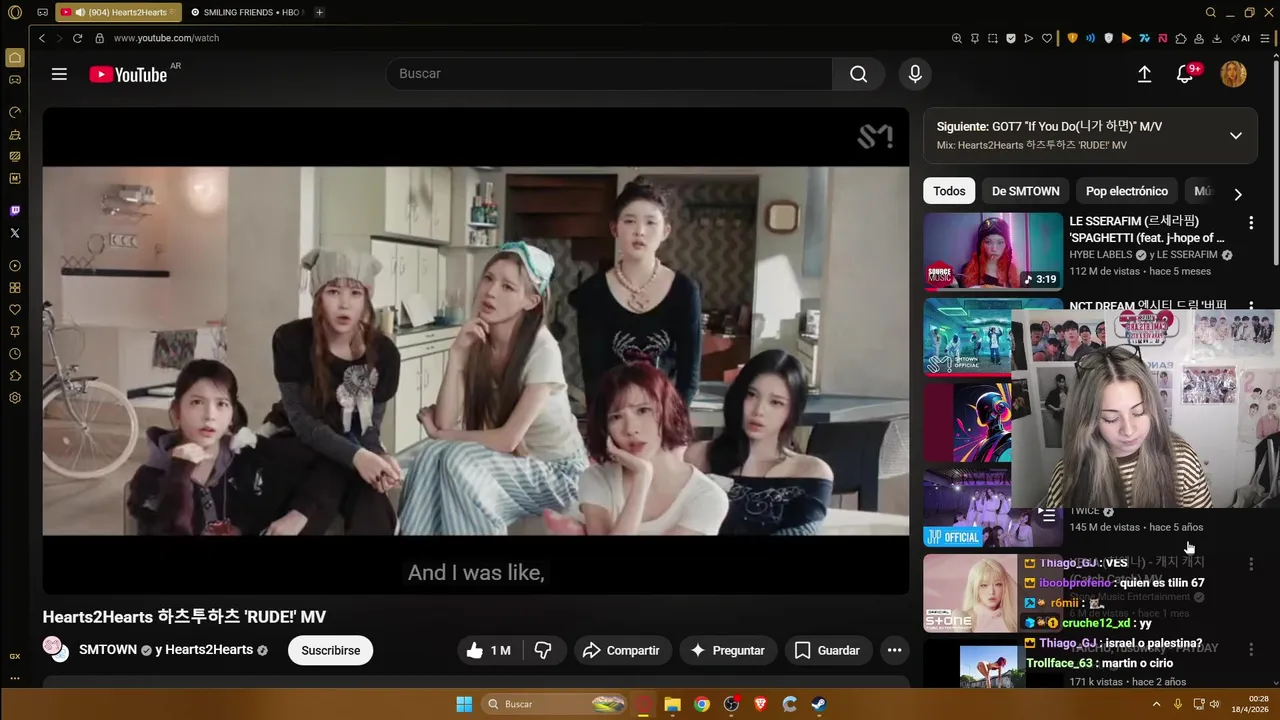The width and height of the screenshot is (1280, 720).
Task: Go back with the browser back arrow
Action: click(x=42, y=38)
